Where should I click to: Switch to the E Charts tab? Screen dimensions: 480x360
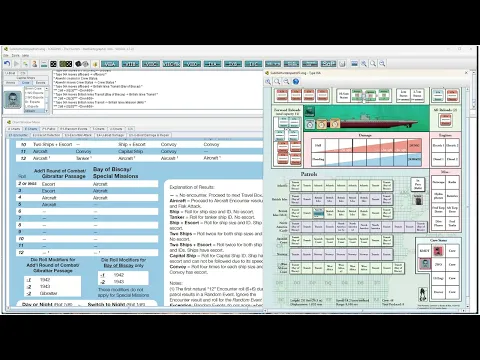(31, 129)
